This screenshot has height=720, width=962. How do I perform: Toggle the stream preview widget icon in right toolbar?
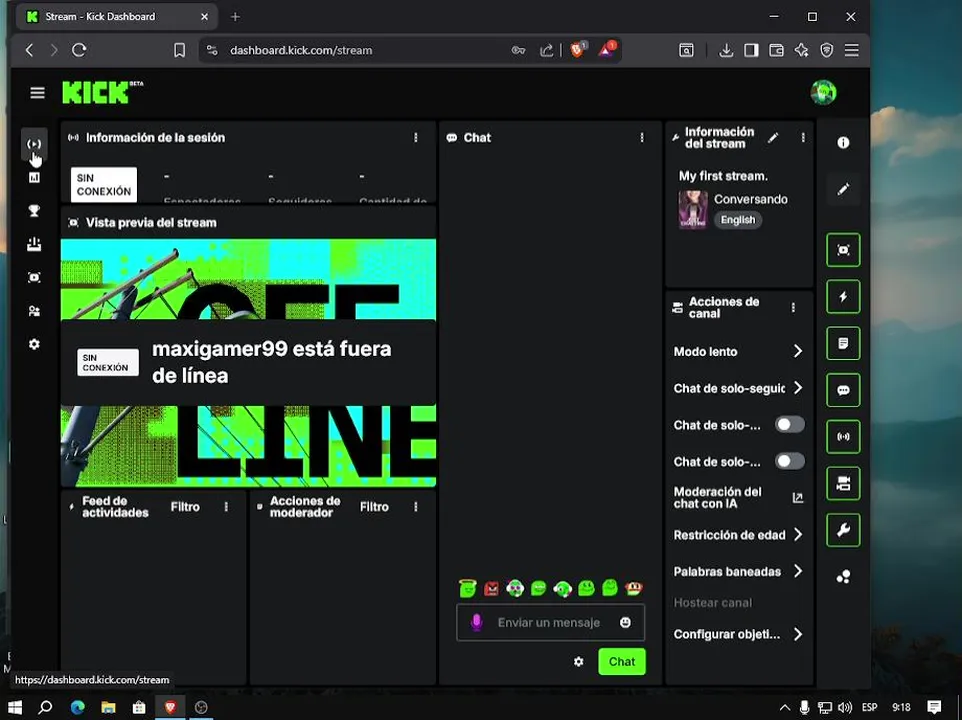843,250
